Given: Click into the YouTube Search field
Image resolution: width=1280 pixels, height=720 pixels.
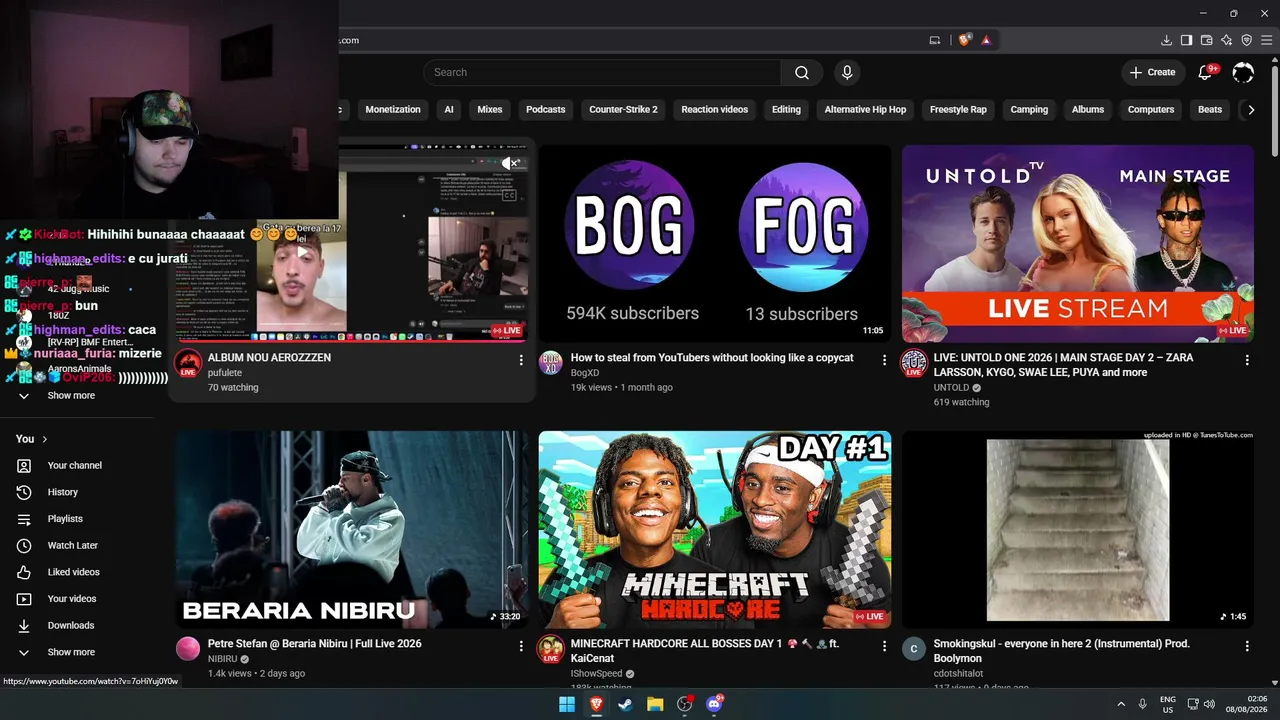Looking at the screenshot, I should [602, 72].
